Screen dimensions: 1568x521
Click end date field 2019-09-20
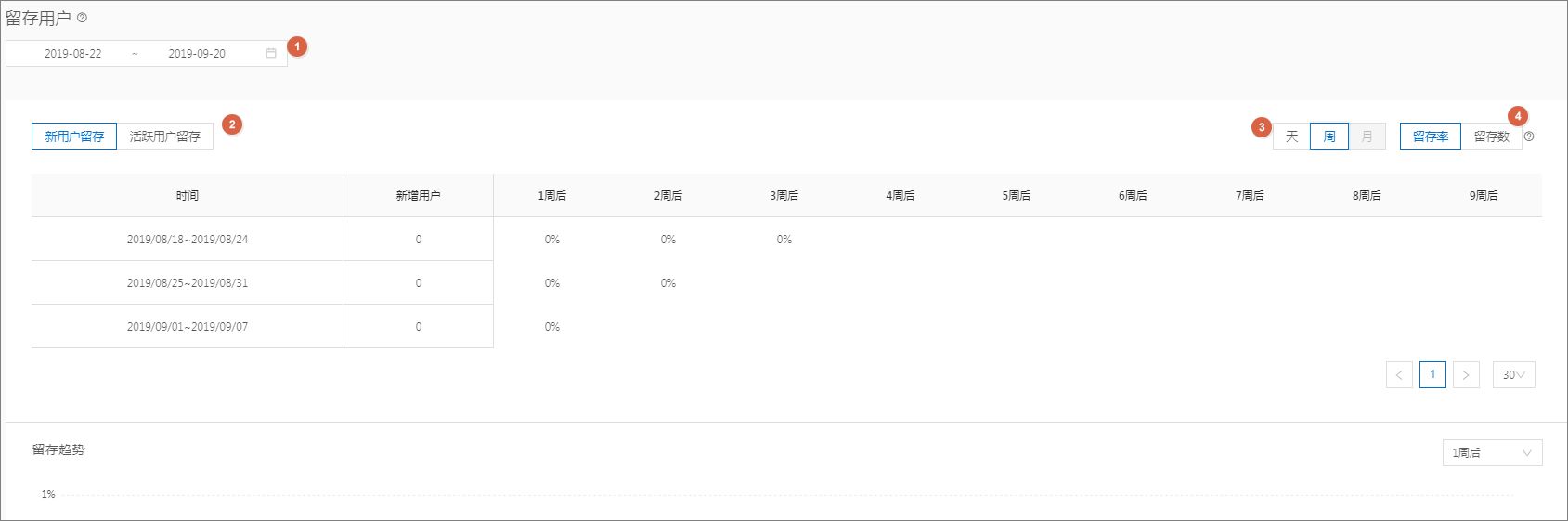click(197, 54)
